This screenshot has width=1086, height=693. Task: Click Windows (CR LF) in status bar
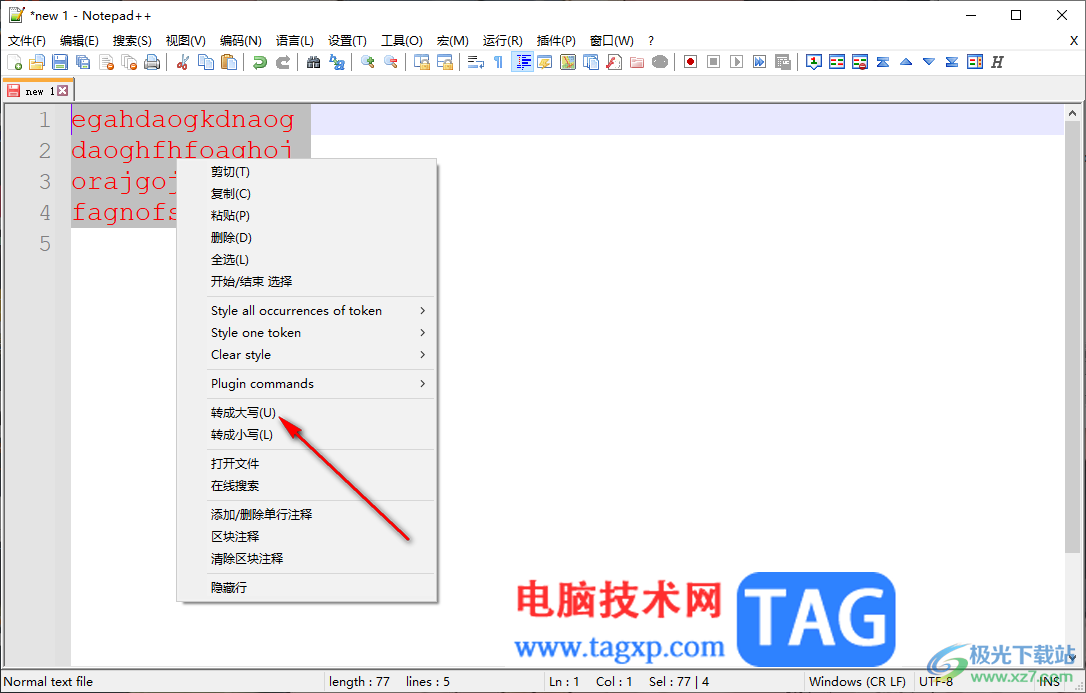click(857, 682)
